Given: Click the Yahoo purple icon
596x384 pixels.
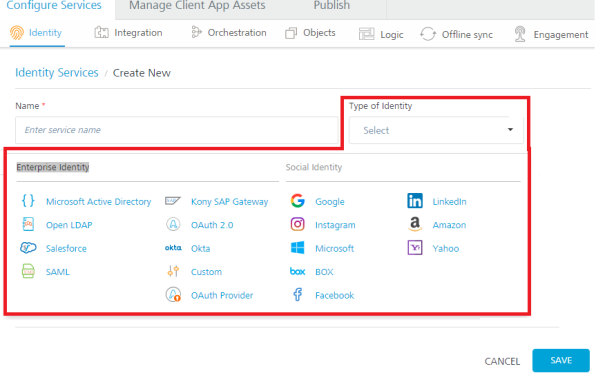Looking at the screenshot, I should pos(415,248).
